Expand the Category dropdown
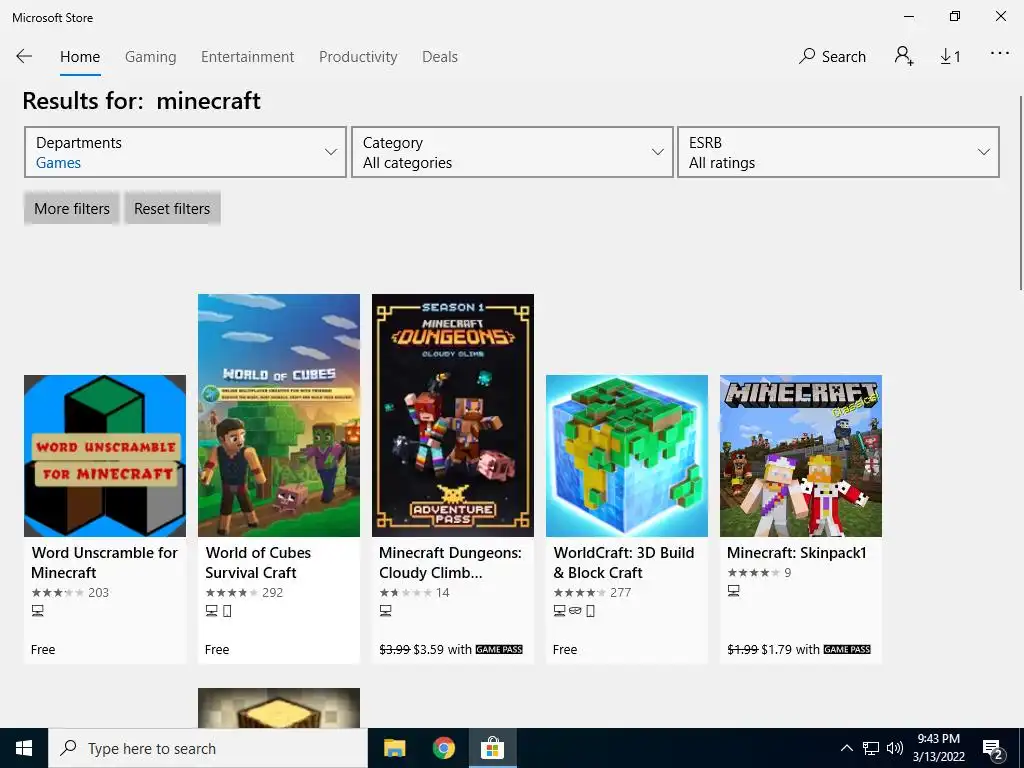 512,152
